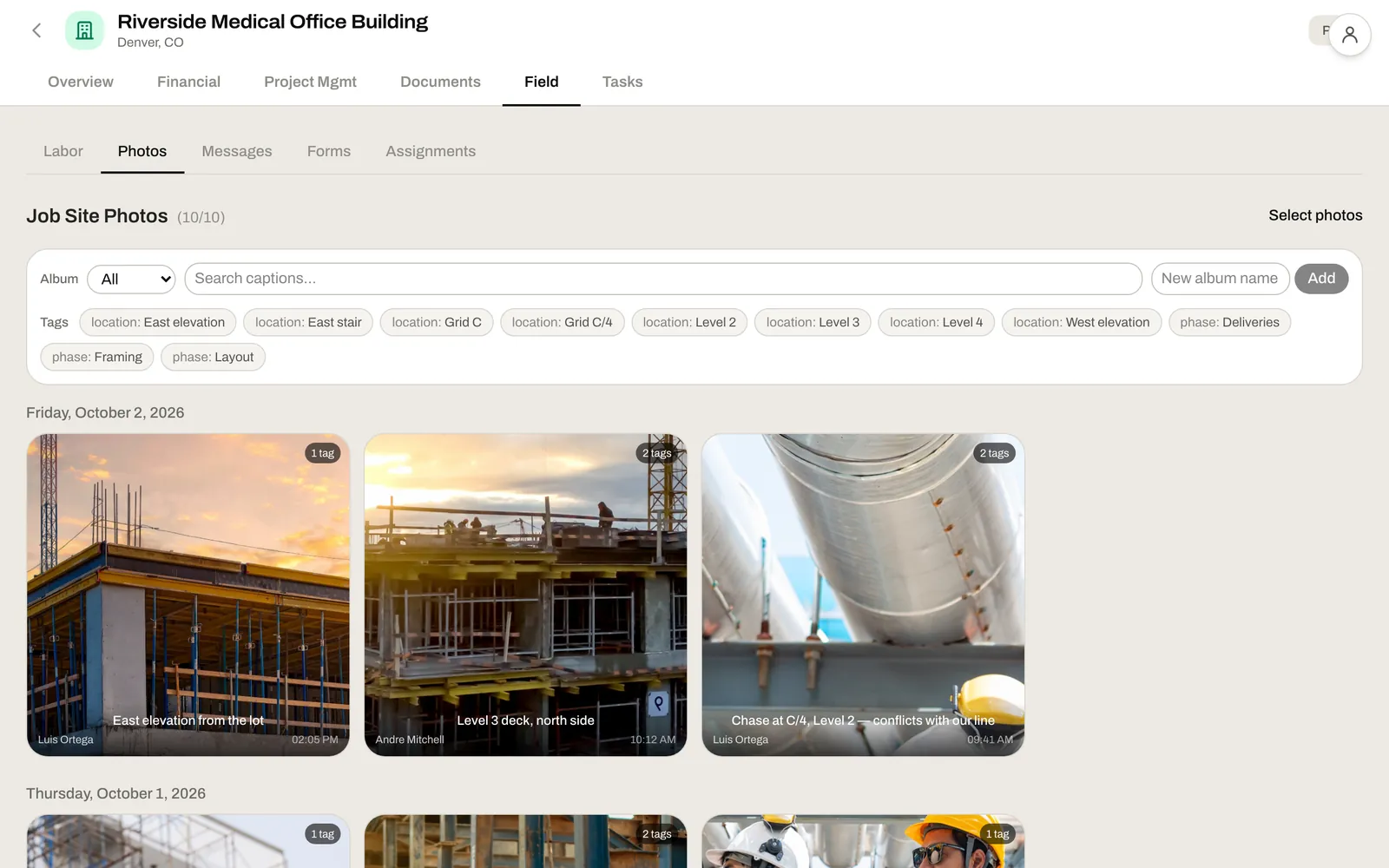The width and height of the screenshot is (1389, 868).
Task: Click the green building project icon
Action: click(84, 31)
